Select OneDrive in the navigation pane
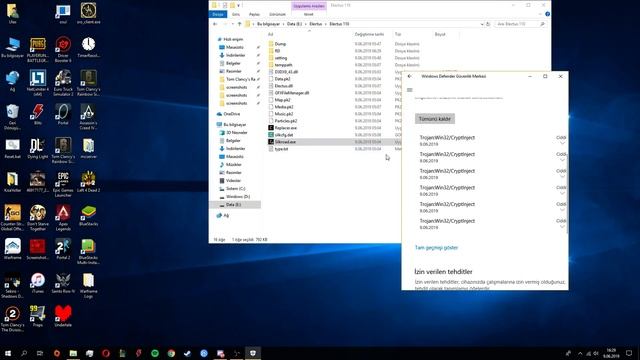The width and height of the screenshot is (640, 360). [231, 114]
